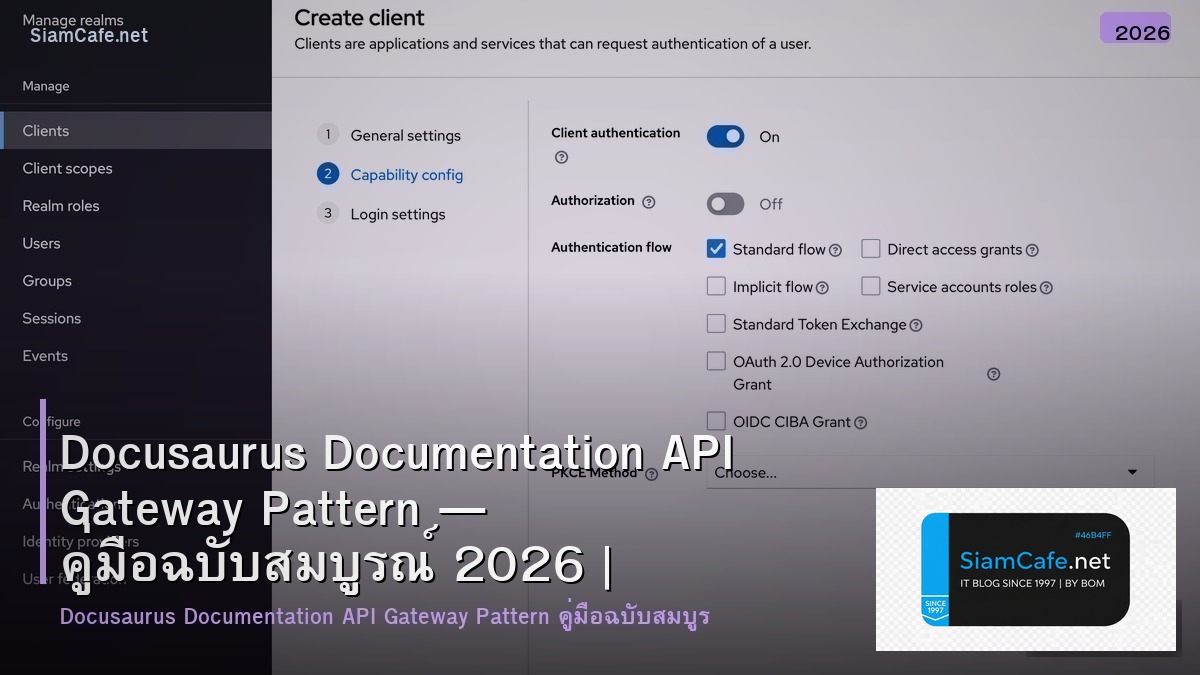
Task: Turn off the Client authentication toggle
Action: (x=725, y=136)
